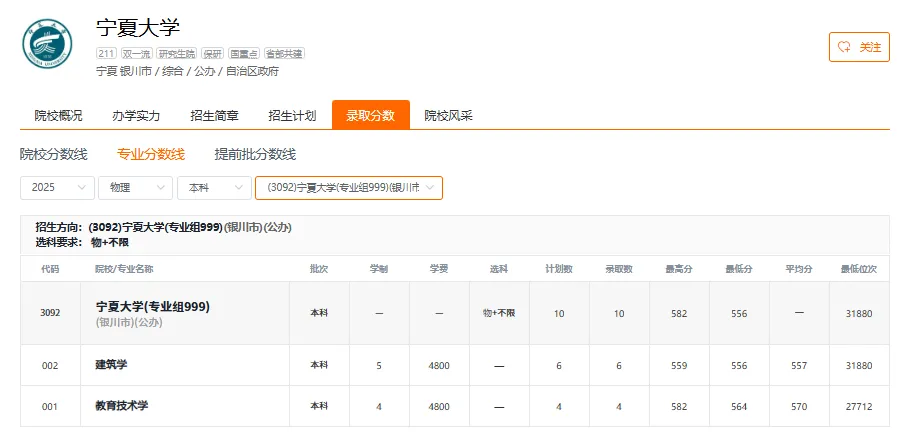
Task: Switch to 招生简章 tab
Action: click(x=214, y=116)
